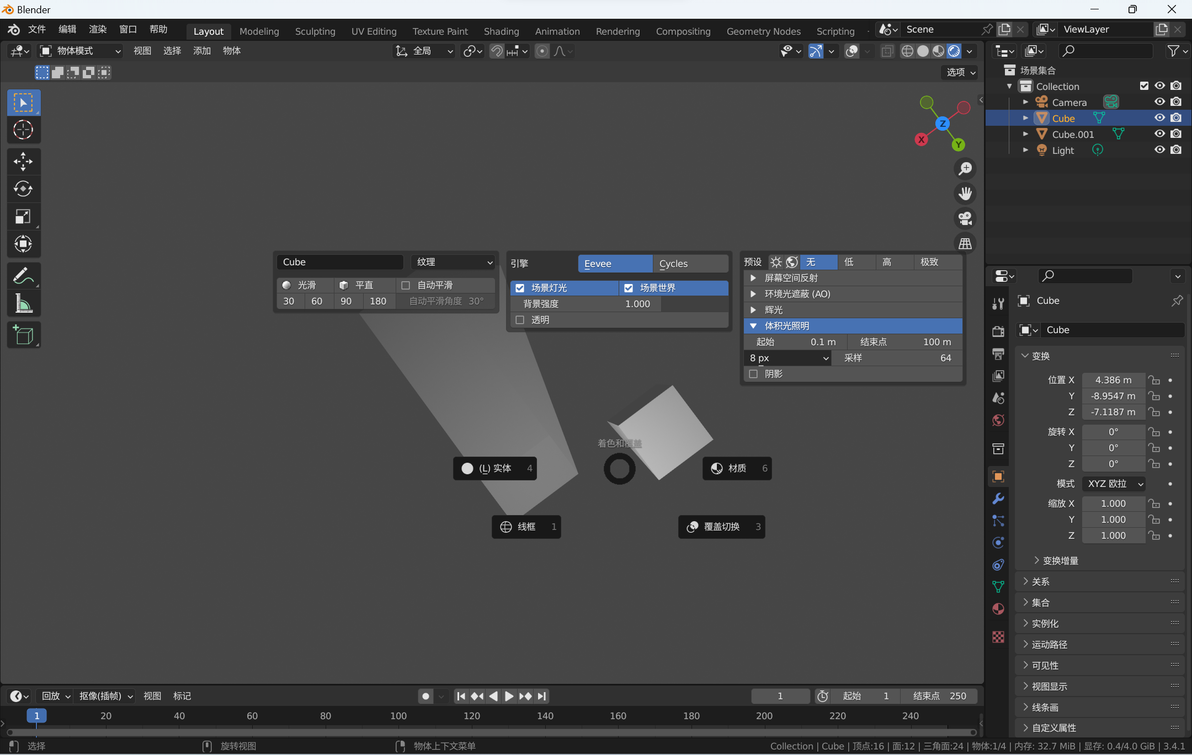This screenshot has width=1192, height=755.
Task: Toggle Cube.001 eye visibility
Action: 1159,134
